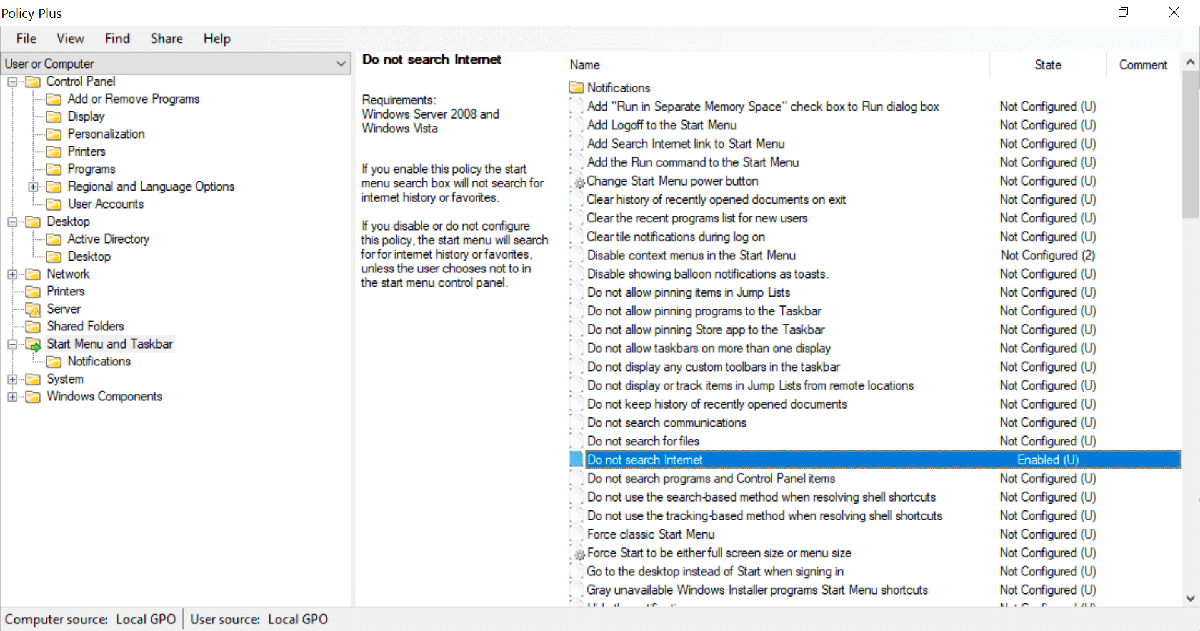Select 'Clear history of recently opened documents on exit'

pos(716,200)
